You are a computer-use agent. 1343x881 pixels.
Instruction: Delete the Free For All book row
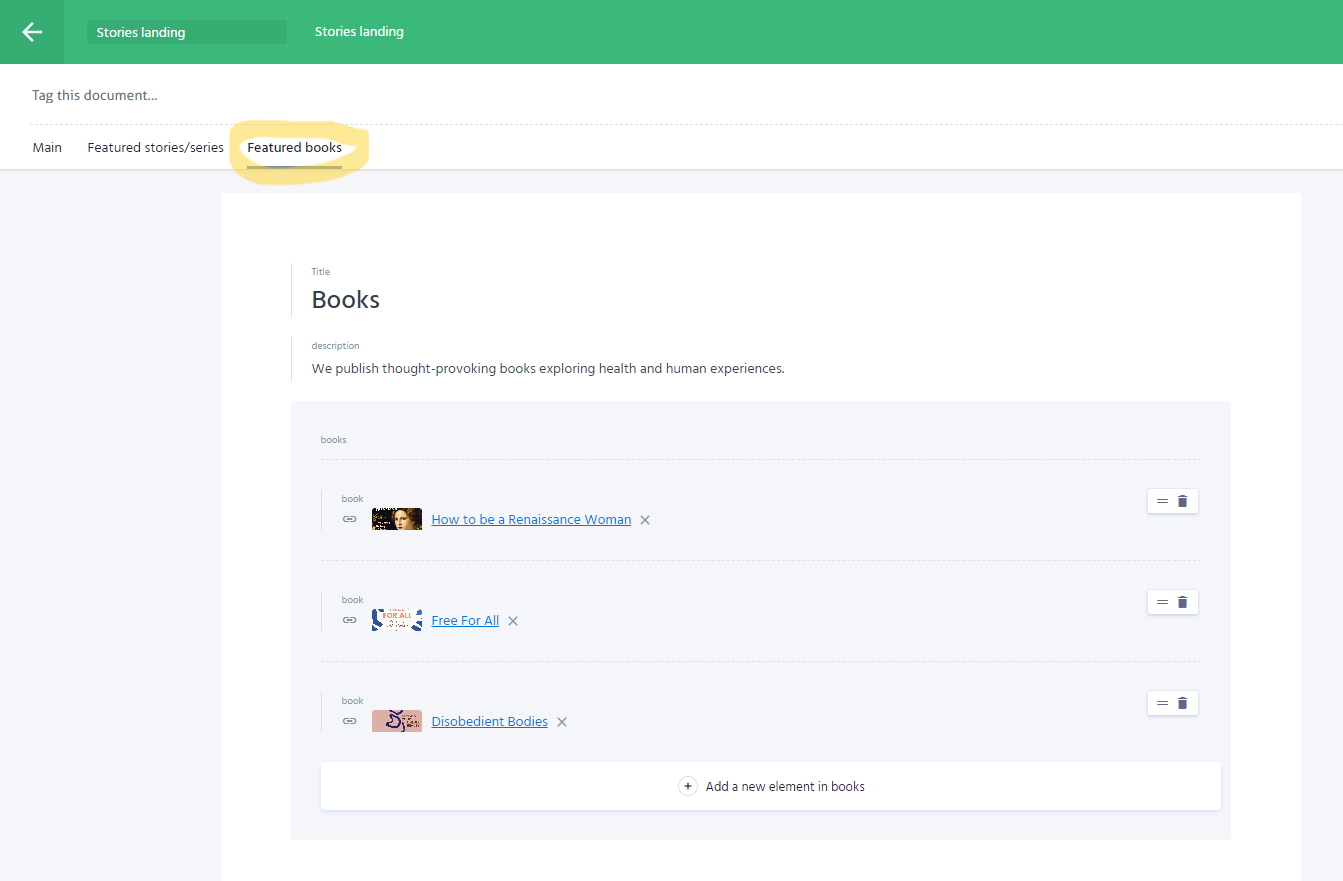click(1182, 602)
